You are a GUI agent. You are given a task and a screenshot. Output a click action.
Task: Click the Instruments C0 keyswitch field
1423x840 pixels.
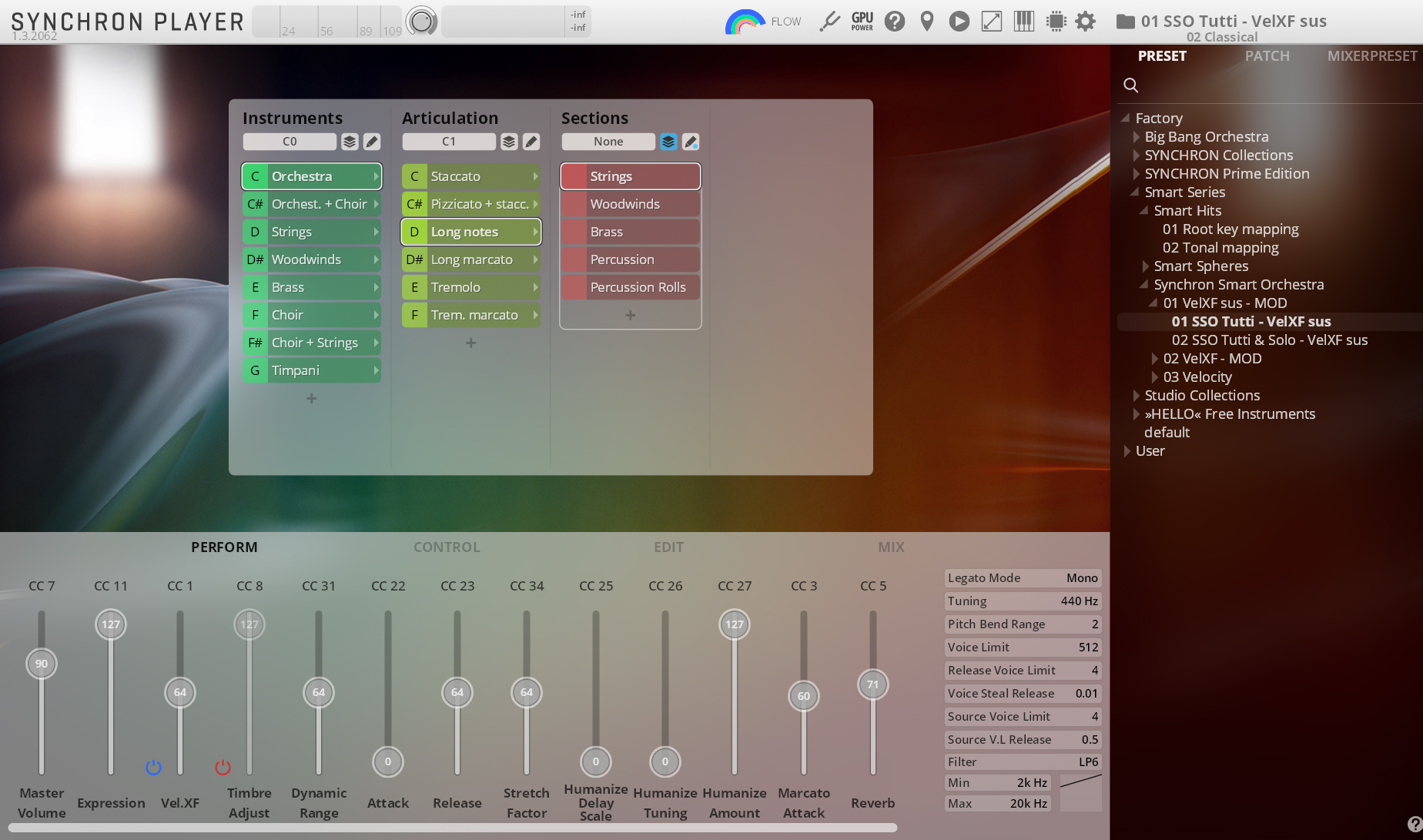pos(290,142)
